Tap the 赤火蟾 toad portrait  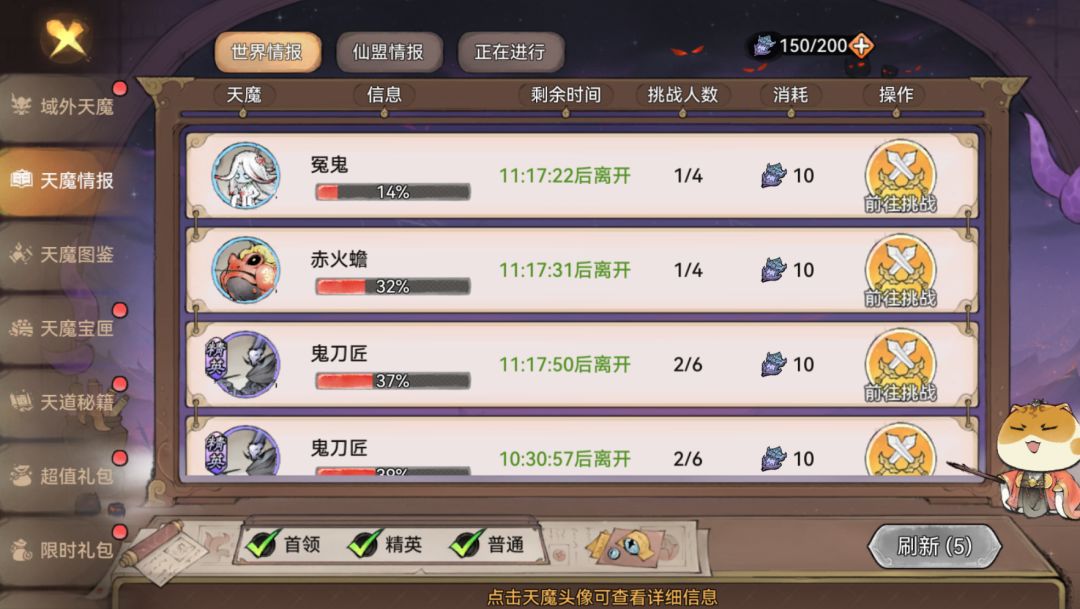pyautogui.click(x=246, y=270)
